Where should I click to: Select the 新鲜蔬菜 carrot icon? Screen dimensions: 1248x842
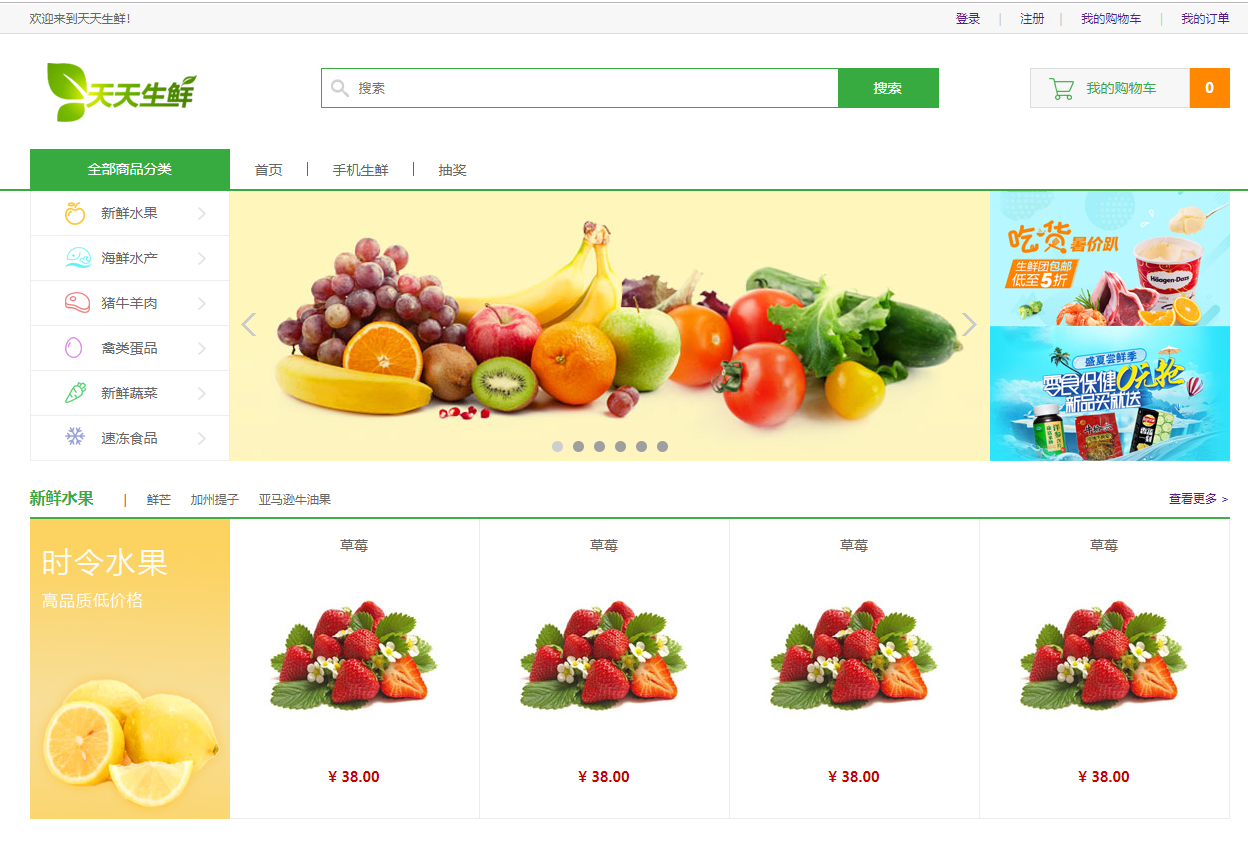pyautogui.click(x=75, y=393)
